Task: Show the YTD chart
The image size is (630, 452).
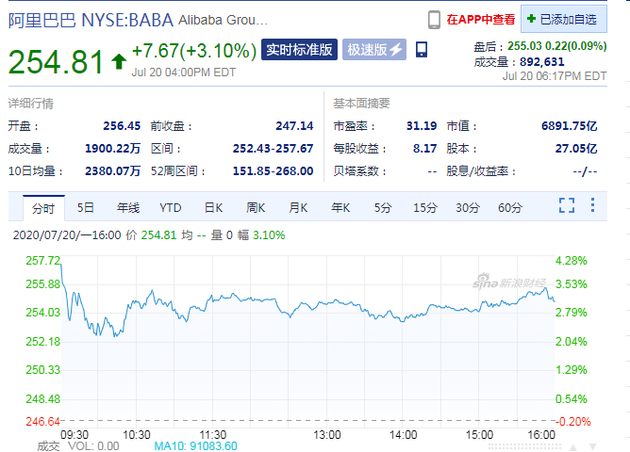Action: point(170,208)
